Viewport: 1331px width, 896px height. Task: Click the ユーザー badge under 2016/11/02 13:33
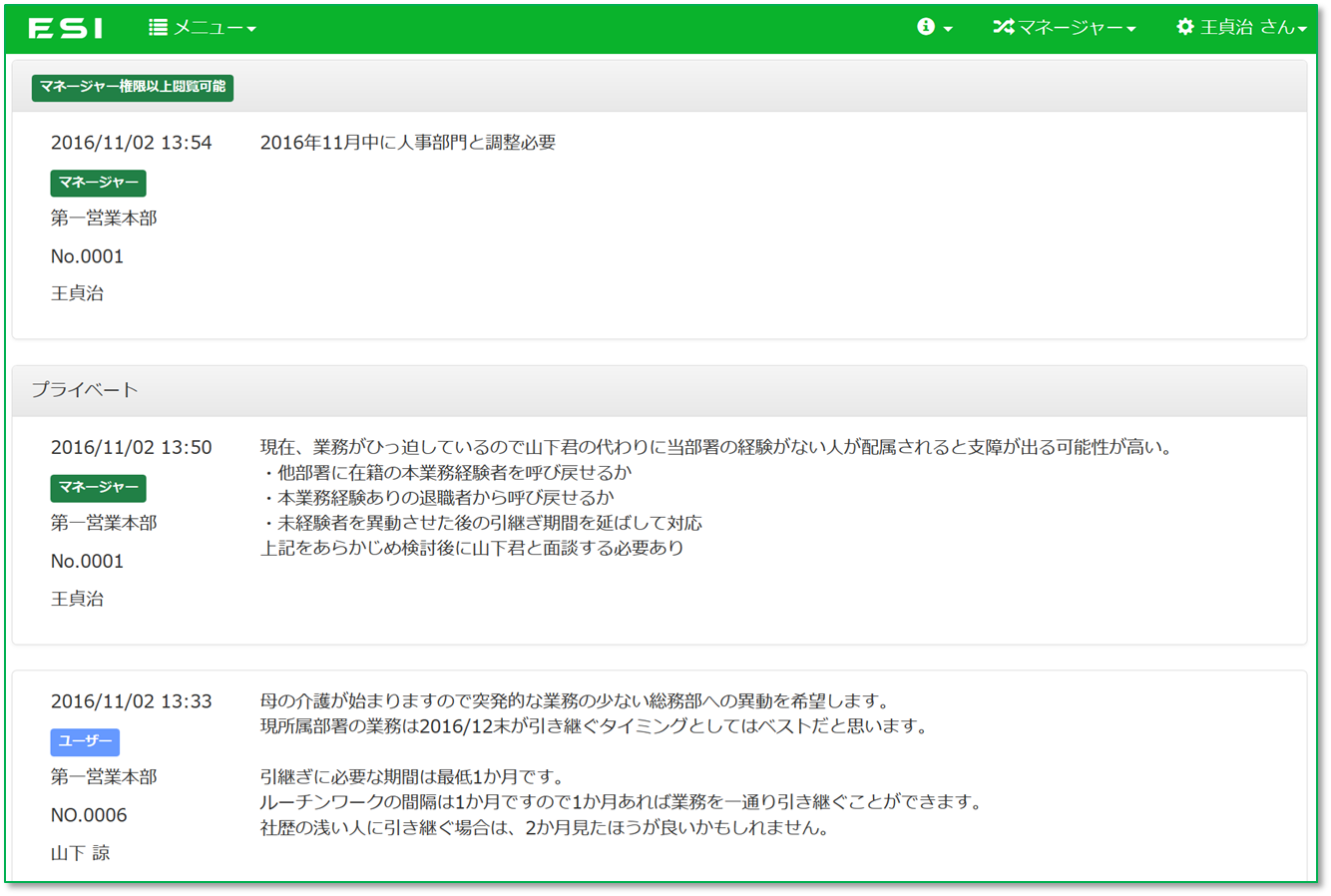pos(85,742)
